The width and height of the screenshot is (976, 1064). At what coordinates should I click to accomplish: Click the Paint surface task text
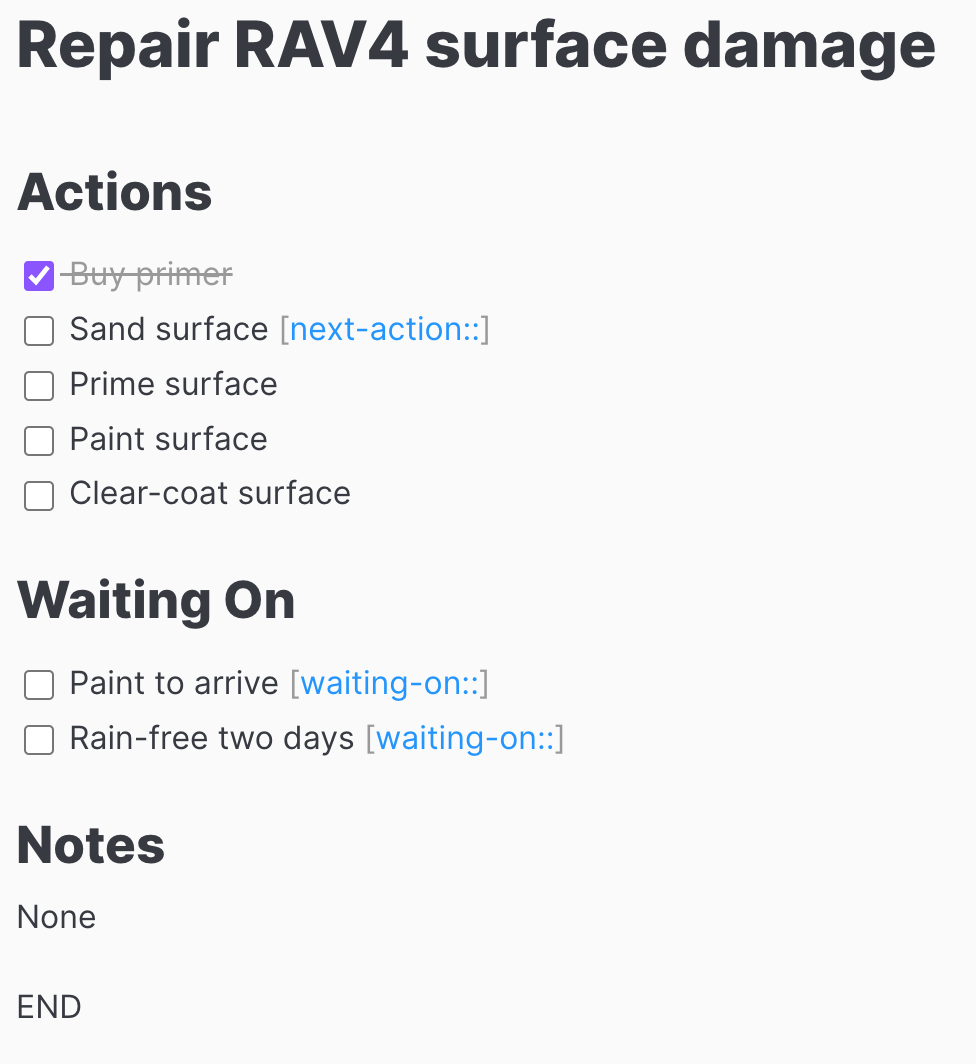[169, 439]
